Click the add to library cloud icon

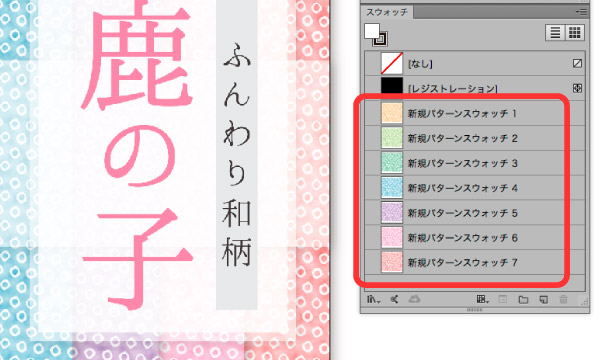point(414,300)
